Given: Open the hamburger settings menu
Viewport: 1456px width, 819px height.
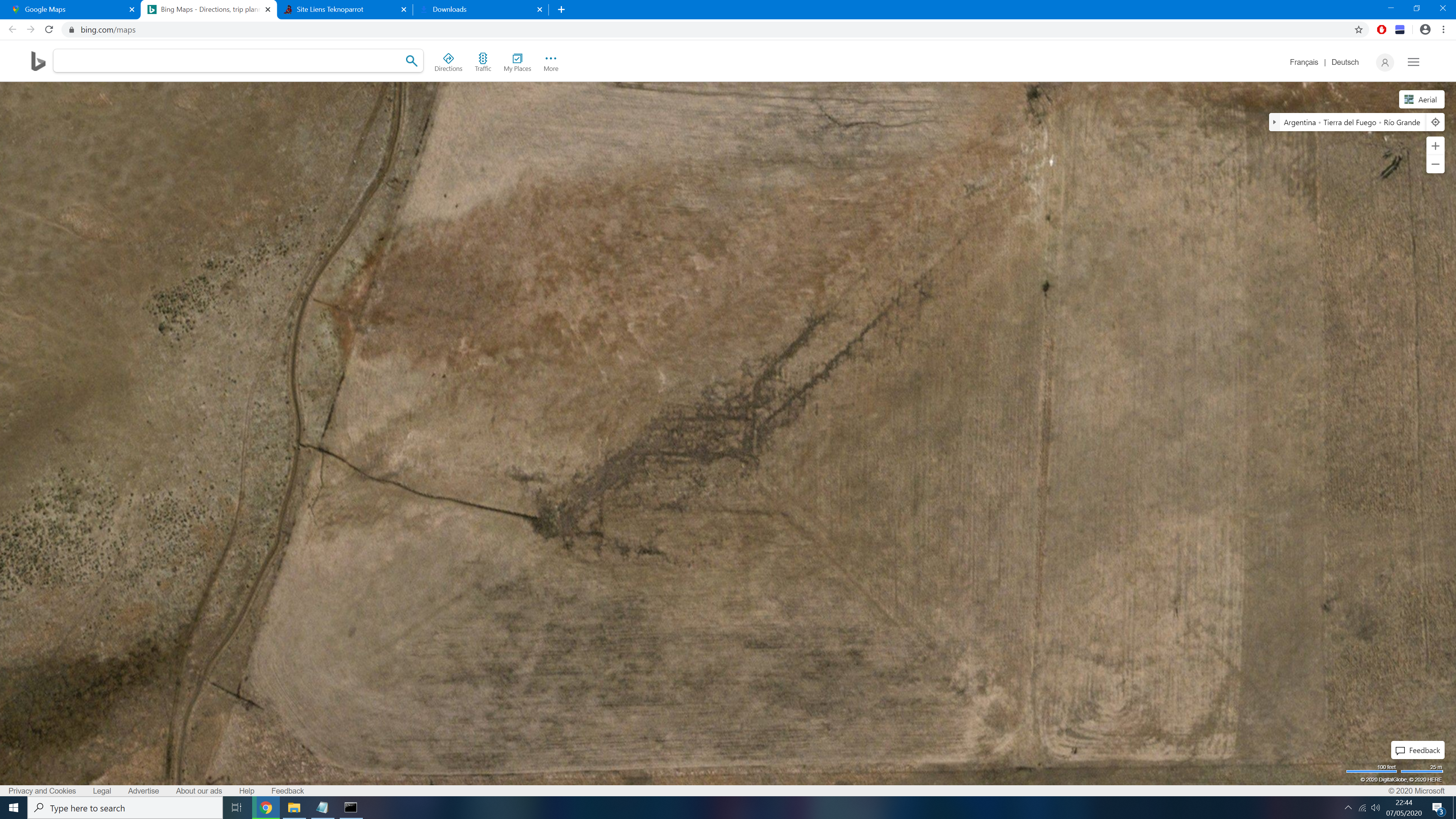Looking at the screenshot, I should (1413, 62).
